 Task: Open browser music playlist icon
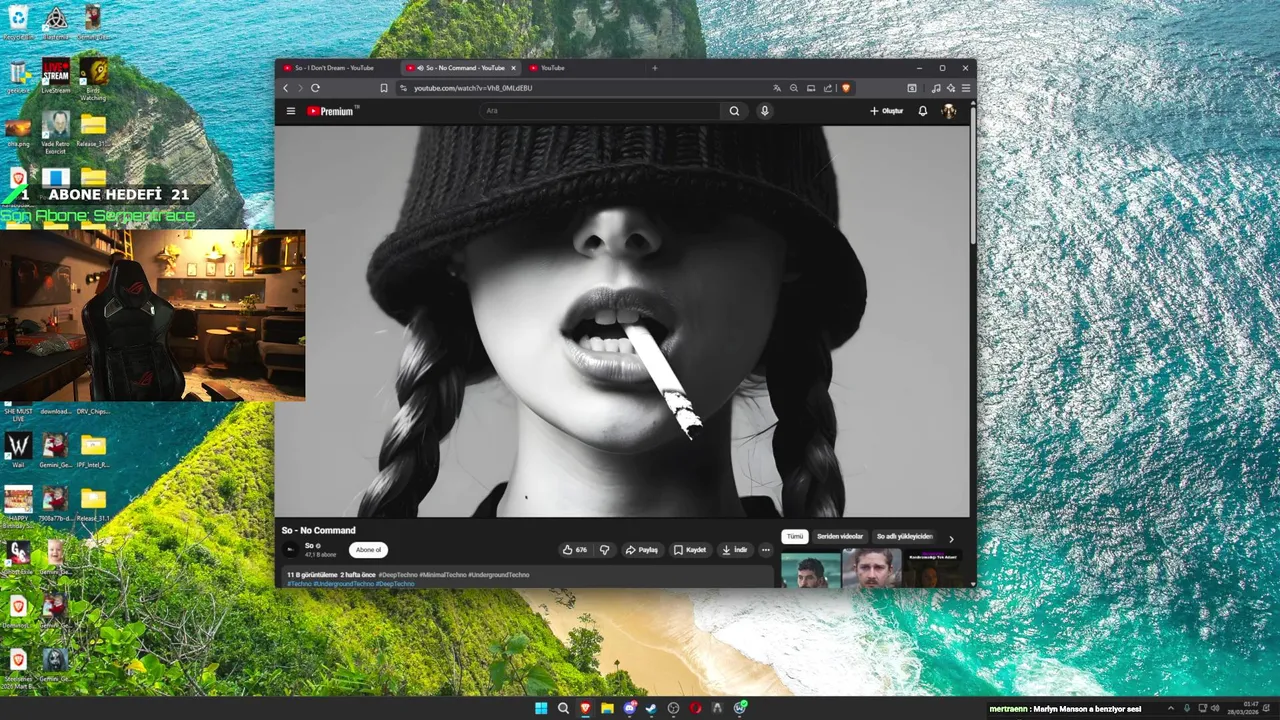936,88
